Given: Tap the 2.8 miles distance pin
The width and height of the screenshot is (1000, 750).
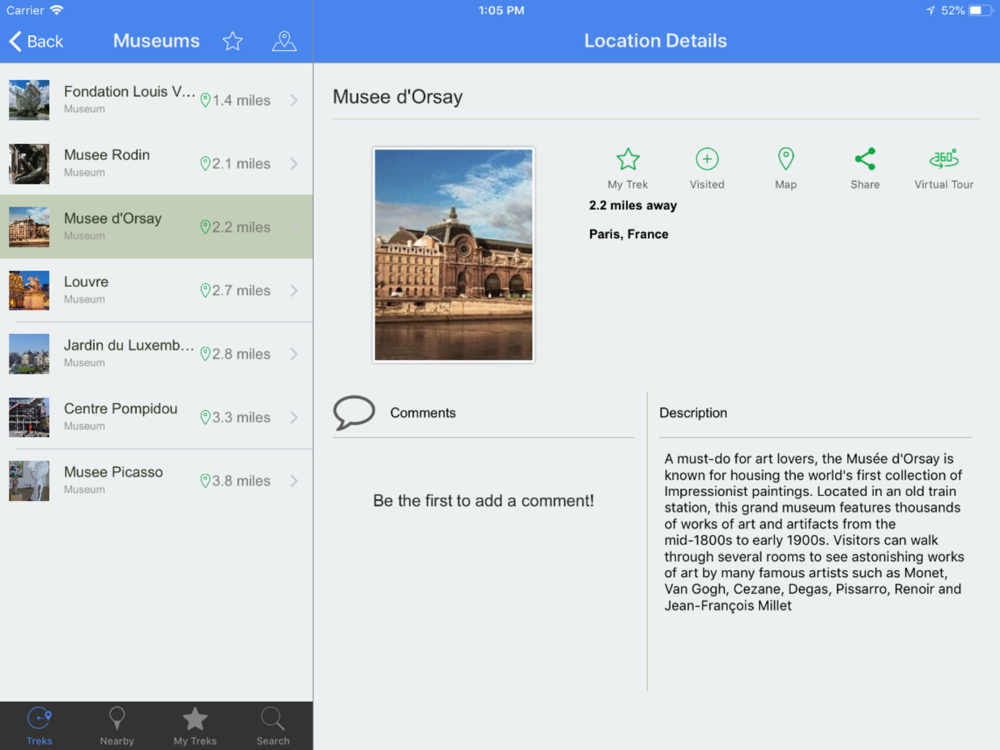Looking at the screenshot, I should [205, 354].
